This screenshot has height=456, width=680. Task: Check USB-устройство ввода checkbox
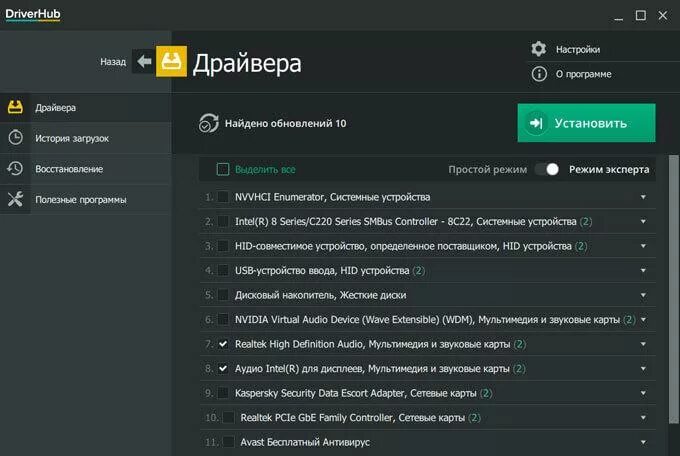tap(223, 270)
